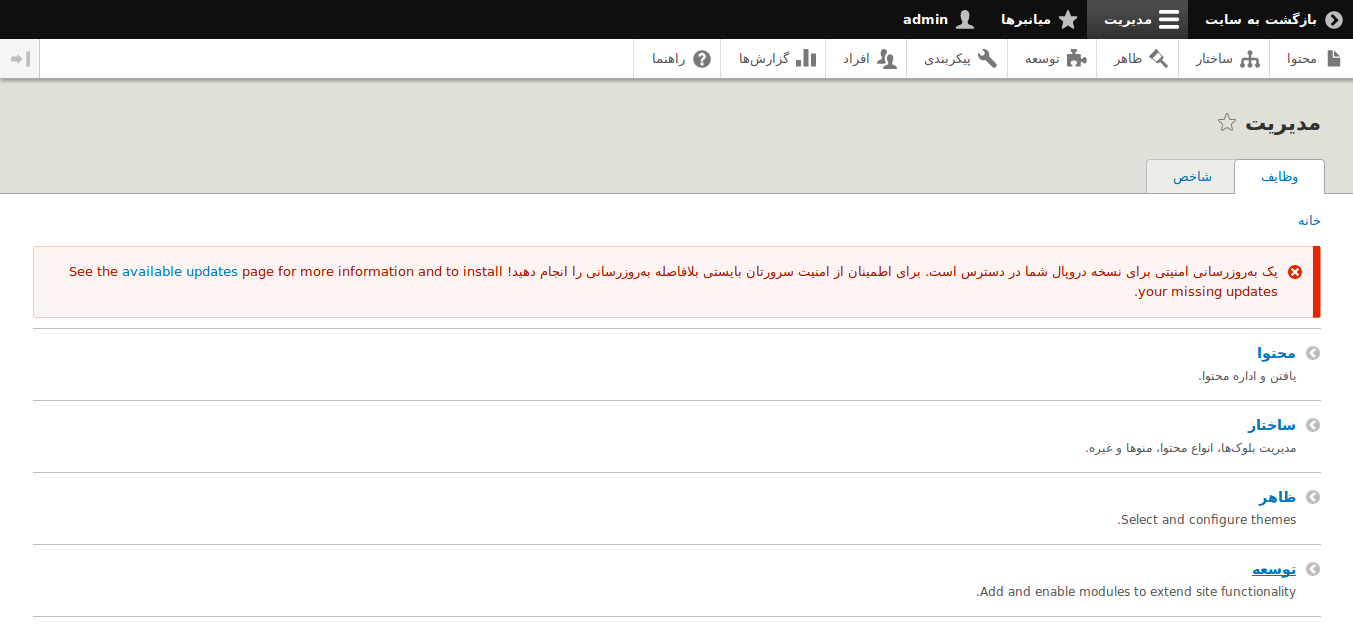The width and height of the screenshot is (1353, 631).
Task: Click the admin user silhouette icon
Action: click(965, 20)
